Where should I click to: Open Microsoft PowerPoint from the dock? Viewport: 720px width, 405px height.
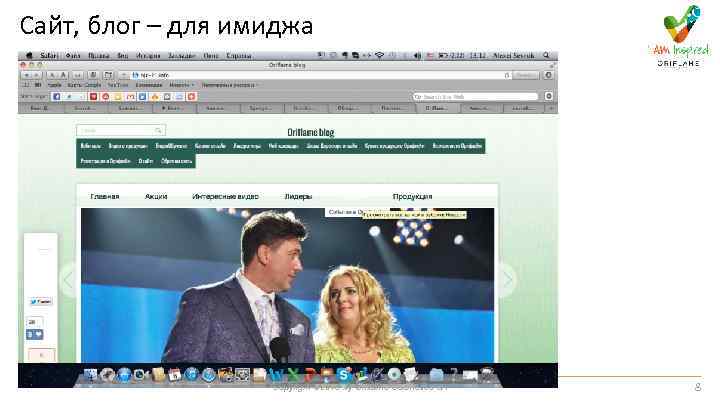pyautogui.click(x=310, y=375)
